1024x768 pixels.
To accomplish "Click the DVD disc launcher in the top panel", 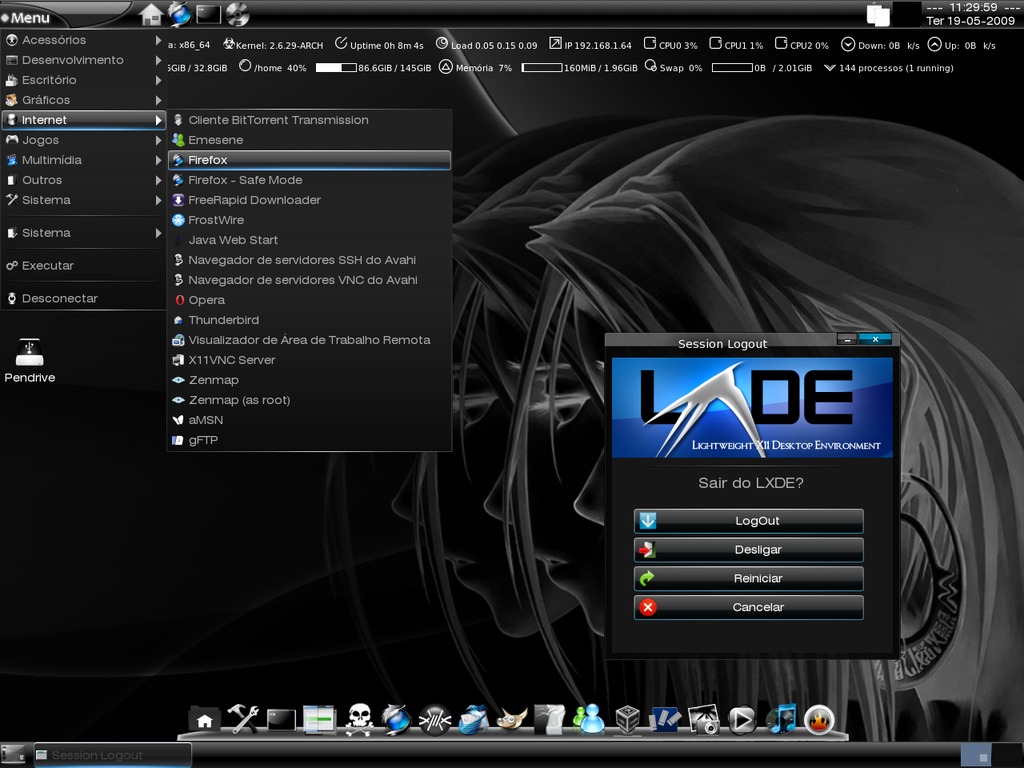I will [238, 14].
